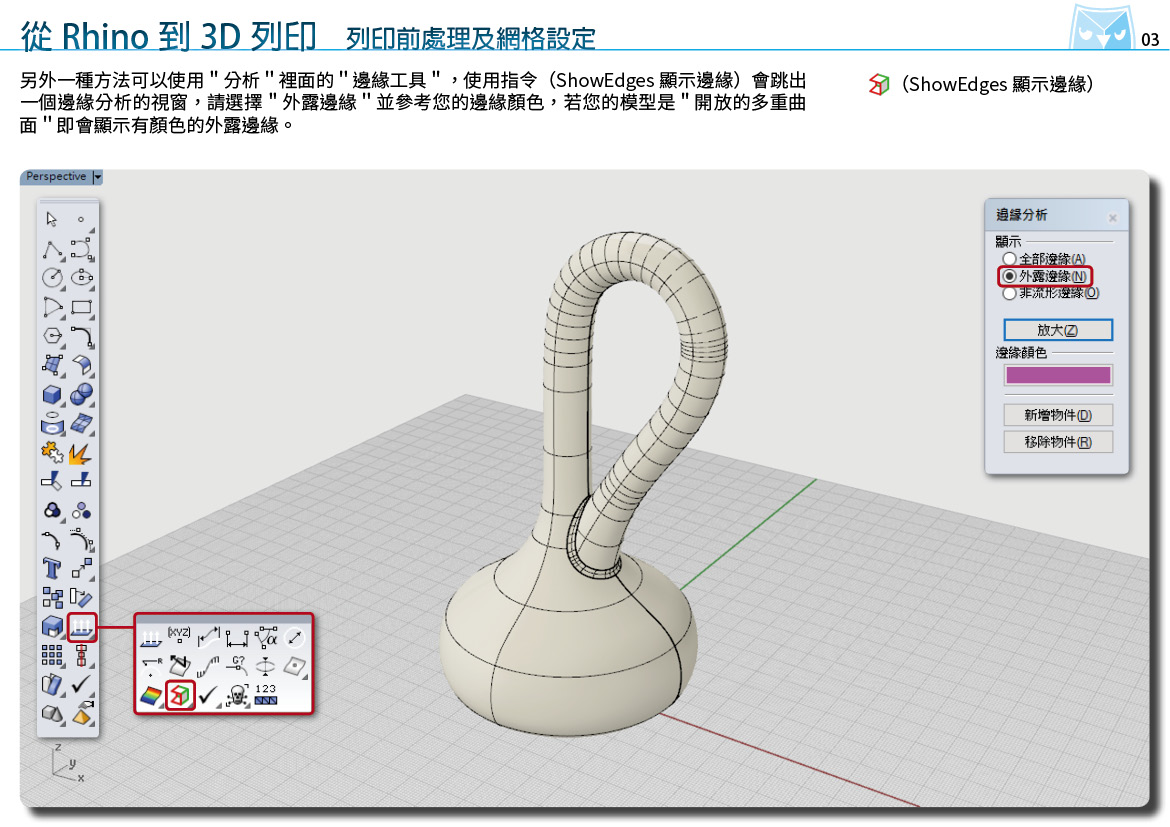Image resolution: width=1170 pixels, height=827 pixels.
Task: Select the arrow pointer tool
Action: point(51,219)
